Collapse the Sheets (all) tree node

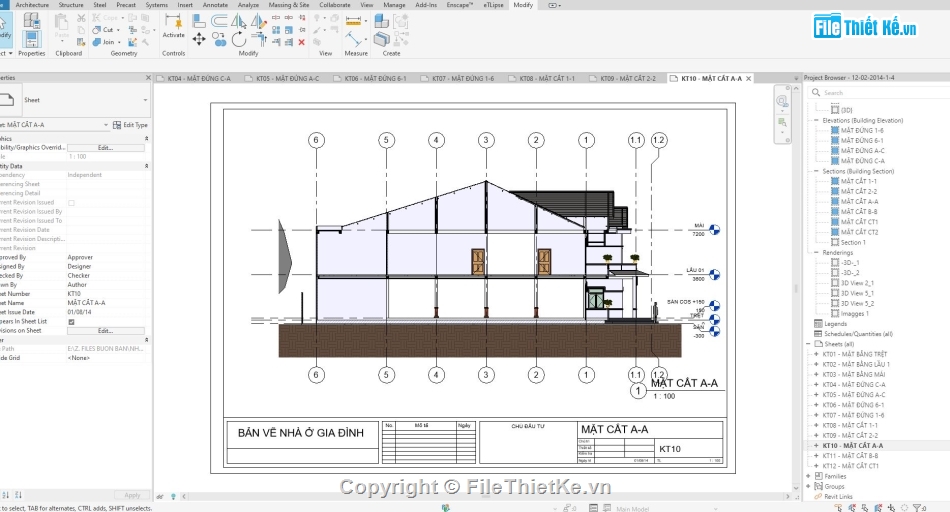(x=808, y=344)
